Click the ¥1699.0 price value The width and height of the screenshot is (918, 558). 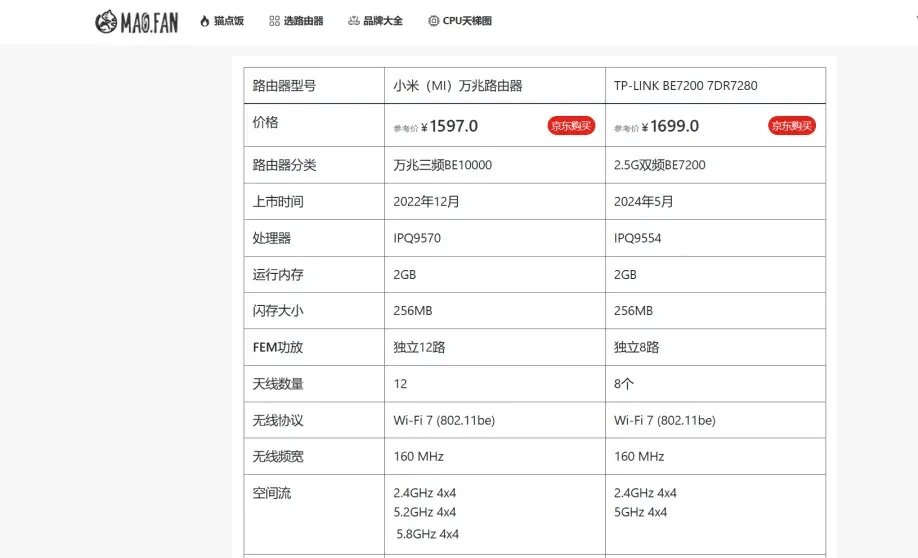pos(670,126)
